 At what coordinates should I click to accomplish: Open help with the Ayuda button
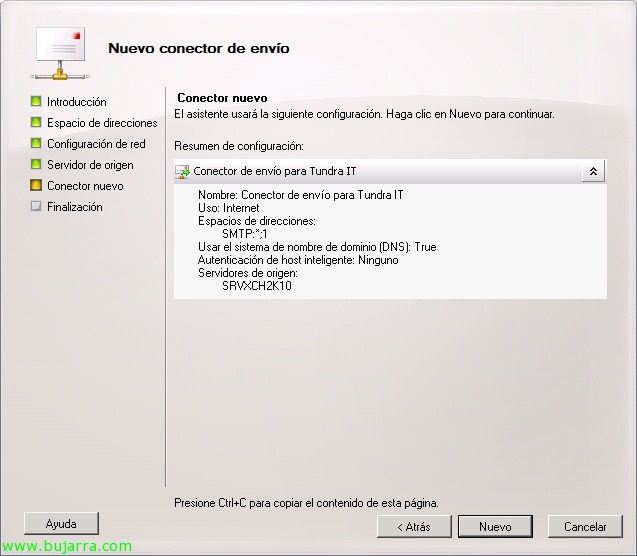click(61, 524)
